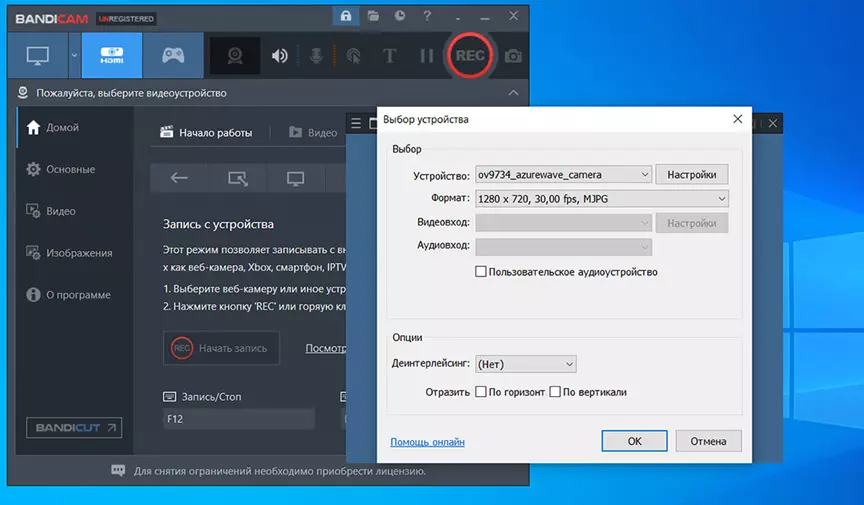
Task: Toggle webcam overlay icon
Action: point(235,56)
